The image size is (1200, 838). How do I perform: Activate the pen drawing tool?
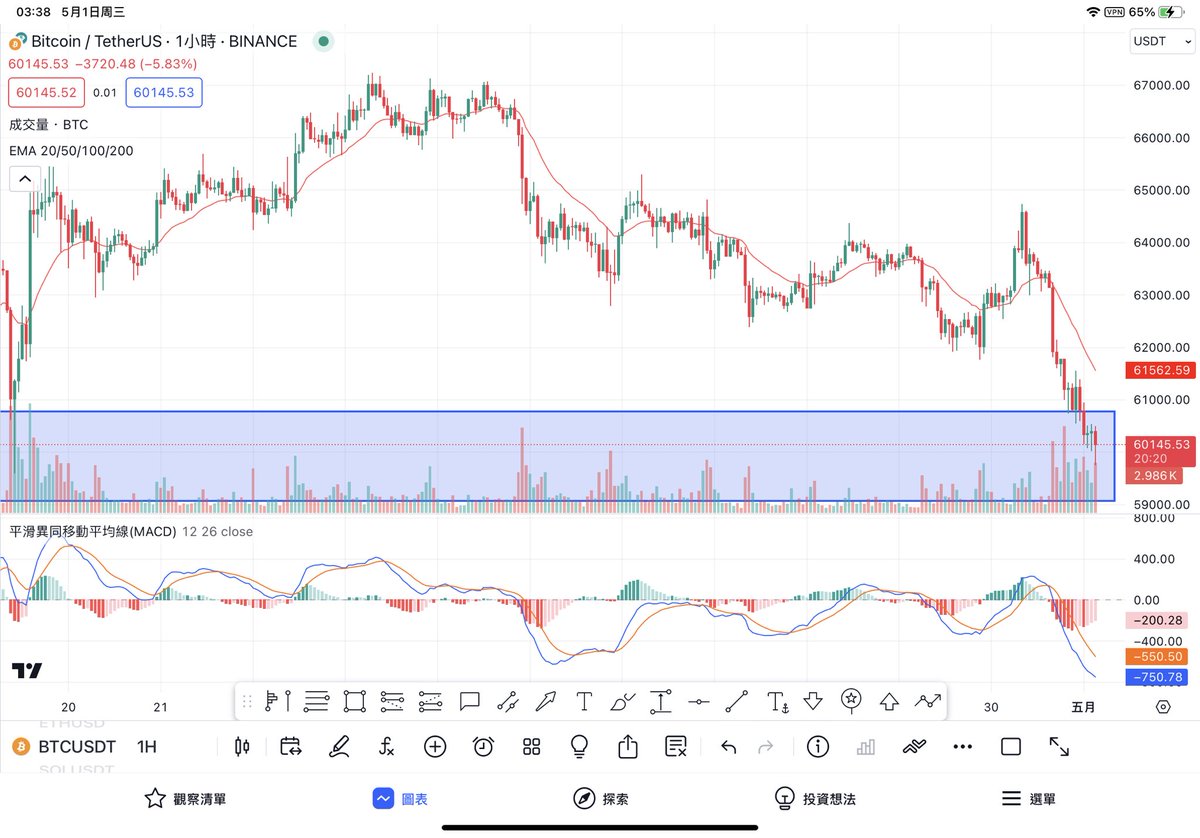(x=339, y=746)
